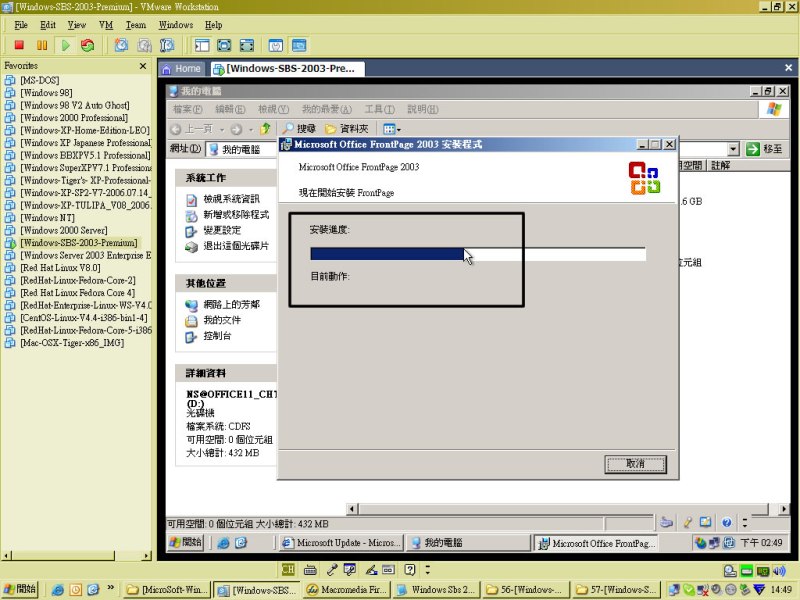The width and height of the screenshot is (800, 600).
Task: Click the 工具(T) menu in Explorer window
Action: (379, 109)
